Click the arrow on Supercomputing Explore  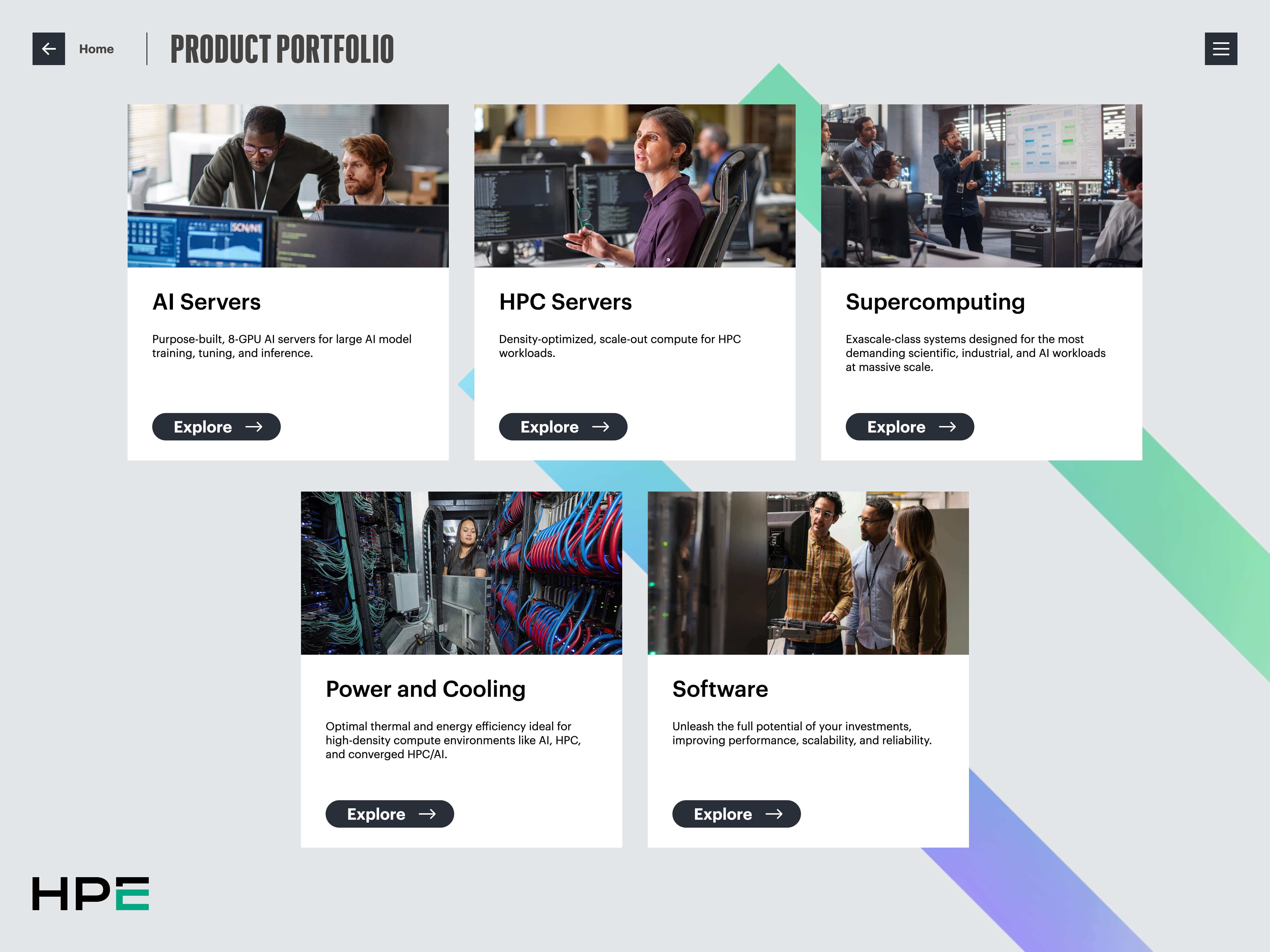click(947, 427)
